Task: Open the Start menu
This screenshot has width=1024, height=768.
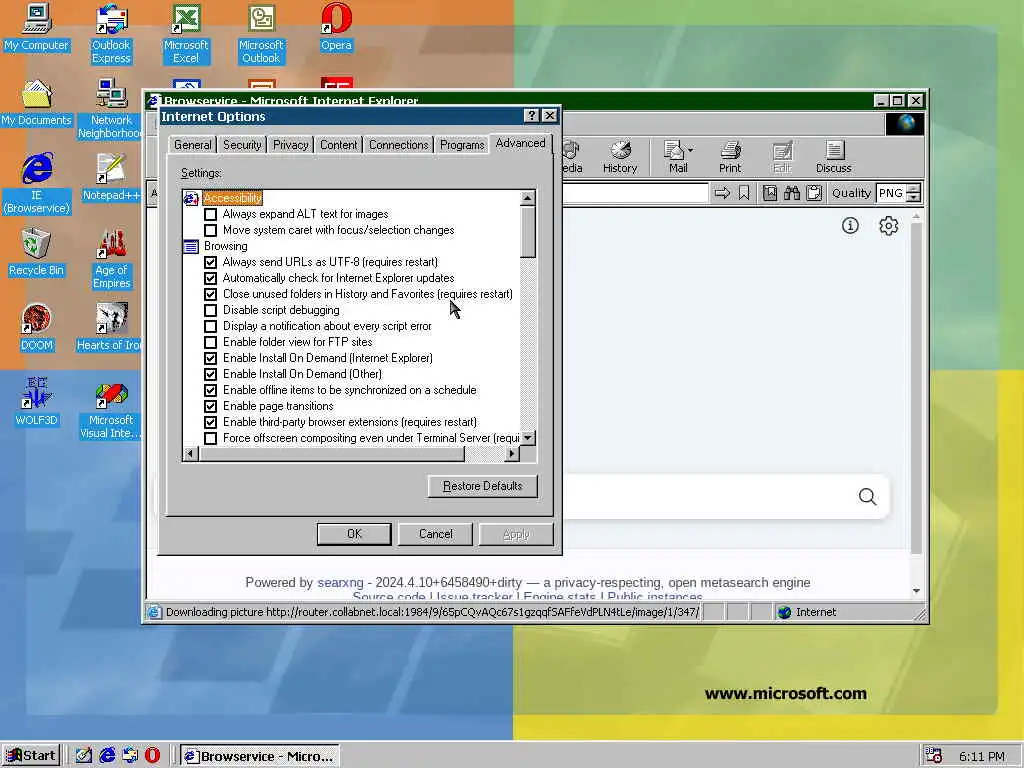Action: coord(31,756)
